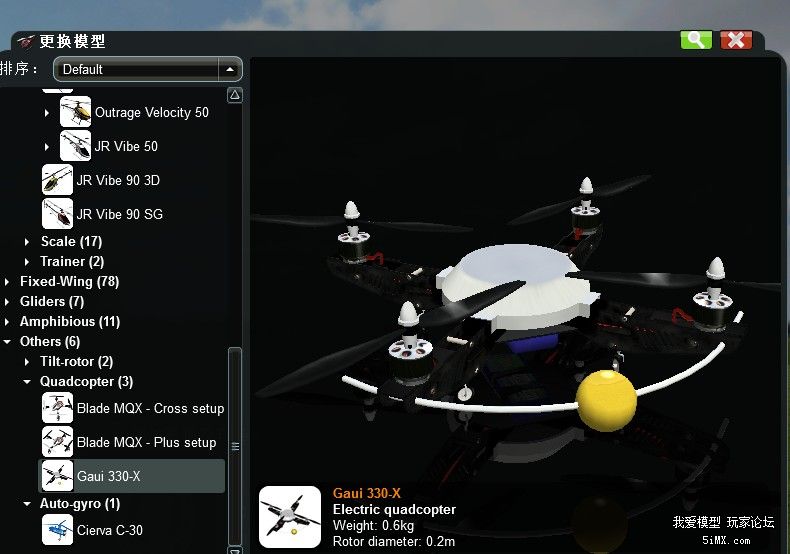
Task: Expand the Fixed-Wing (78) category arrow
Action: click(x=7, y=282)
